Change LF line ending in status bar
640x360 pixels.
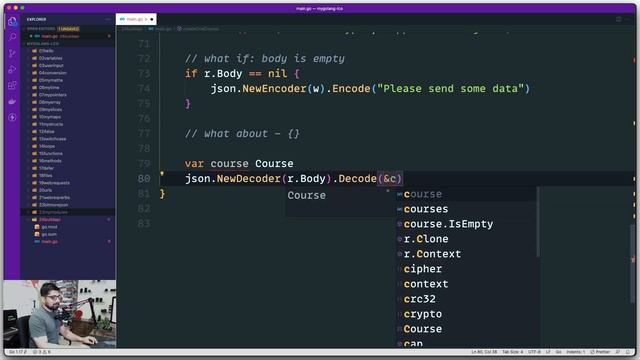(548, 352)
